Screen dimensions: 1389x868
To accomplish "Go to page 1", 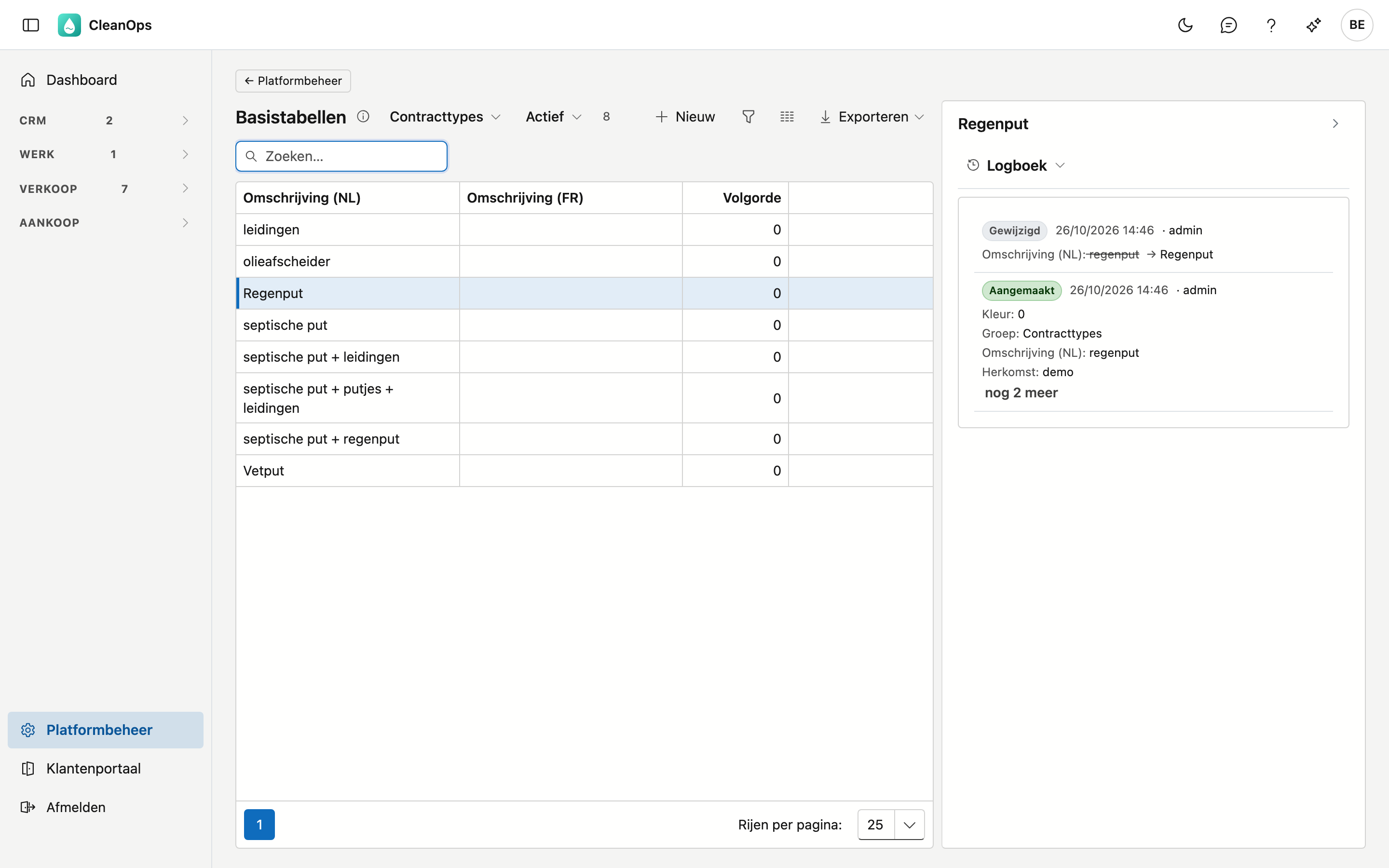I will (x=259, y=825).
